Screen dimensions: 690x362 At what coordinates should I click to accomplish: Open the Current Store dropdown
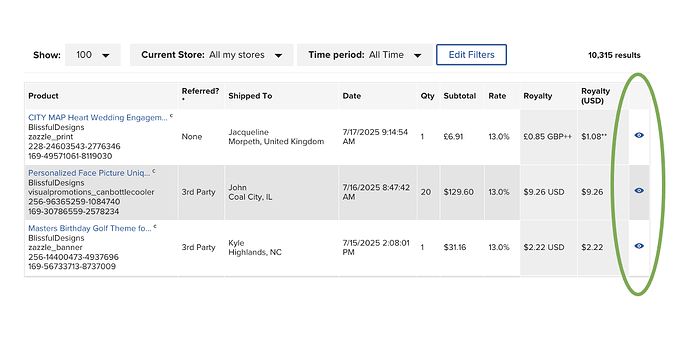212,55
